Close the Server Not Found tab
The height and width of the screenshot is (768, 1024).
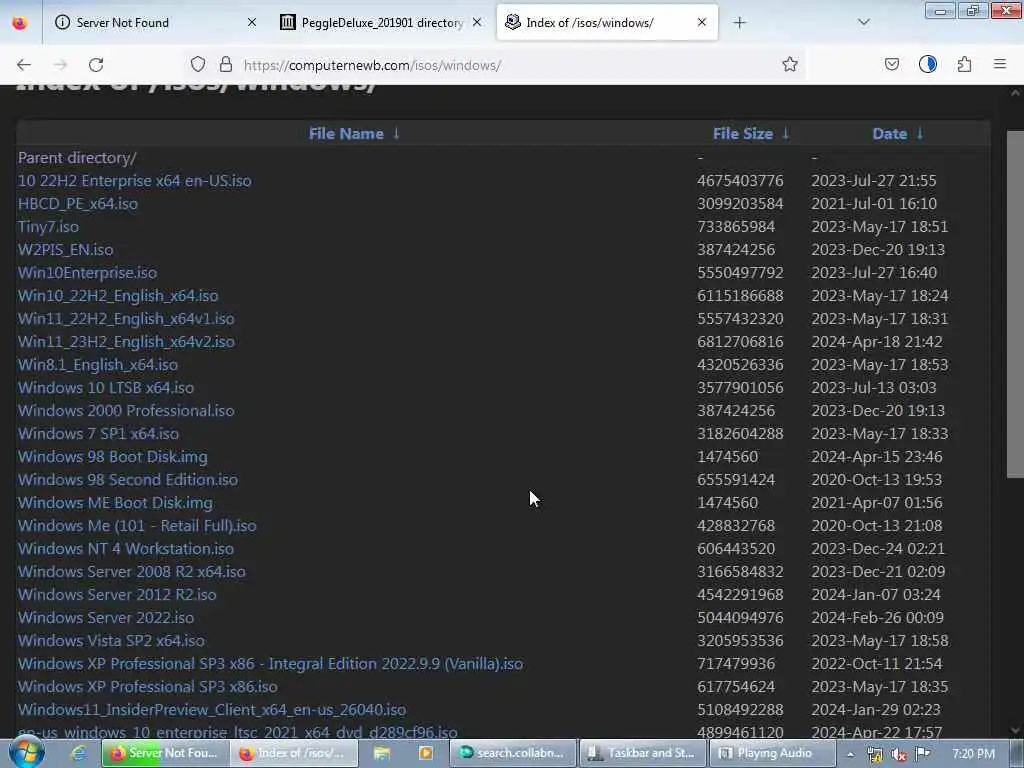point(251,23)
